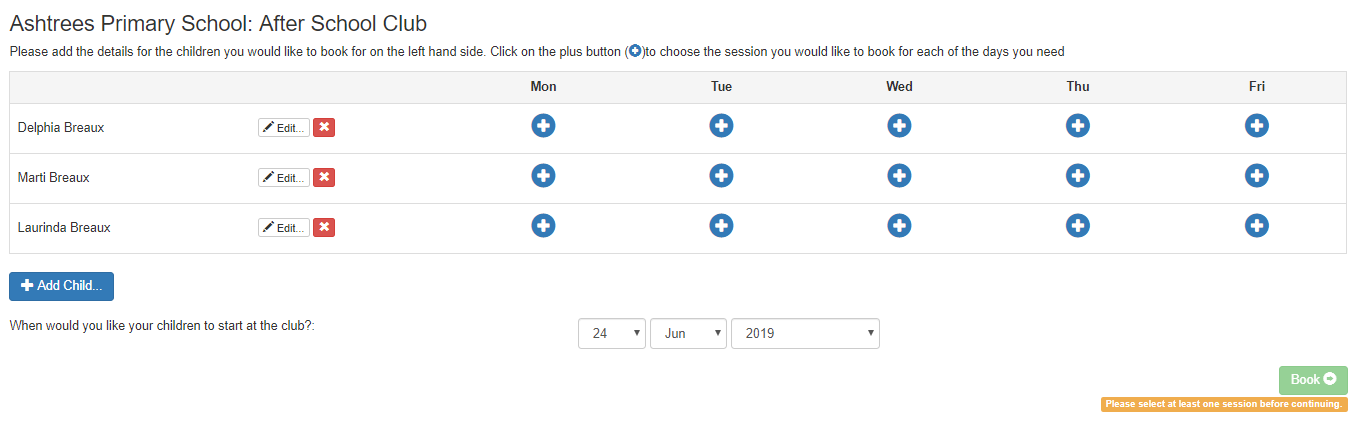Image resolution: width=1361 pixels, height=428 pixels.
Task: Add Monday session for Laurinda Breaux
Action: (543, 226)
